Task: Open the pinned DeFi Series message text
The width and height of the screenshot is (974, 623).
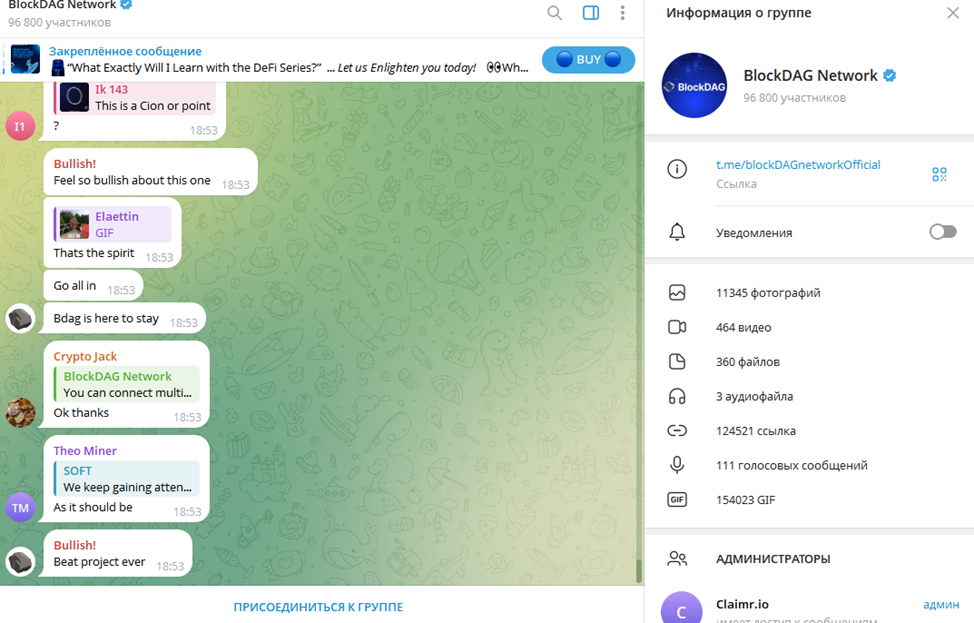Action: pos(289,68)
